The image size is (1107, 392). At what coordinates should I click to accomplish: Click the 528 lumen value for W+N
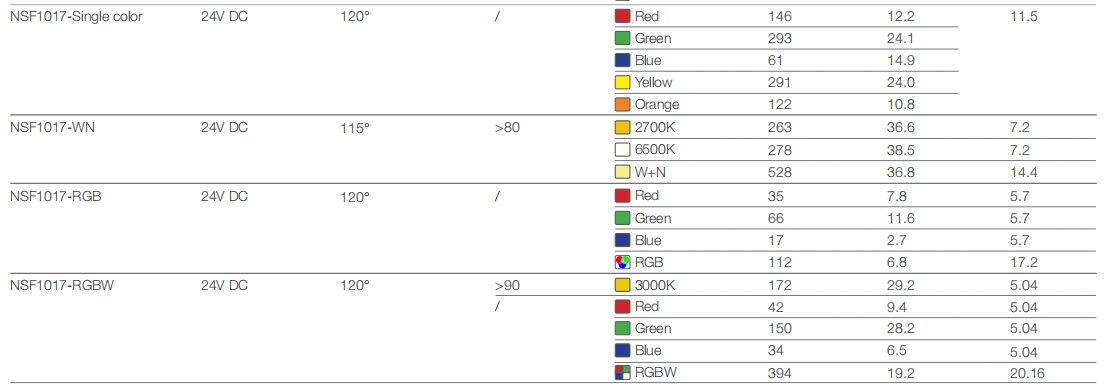[780, 172]
